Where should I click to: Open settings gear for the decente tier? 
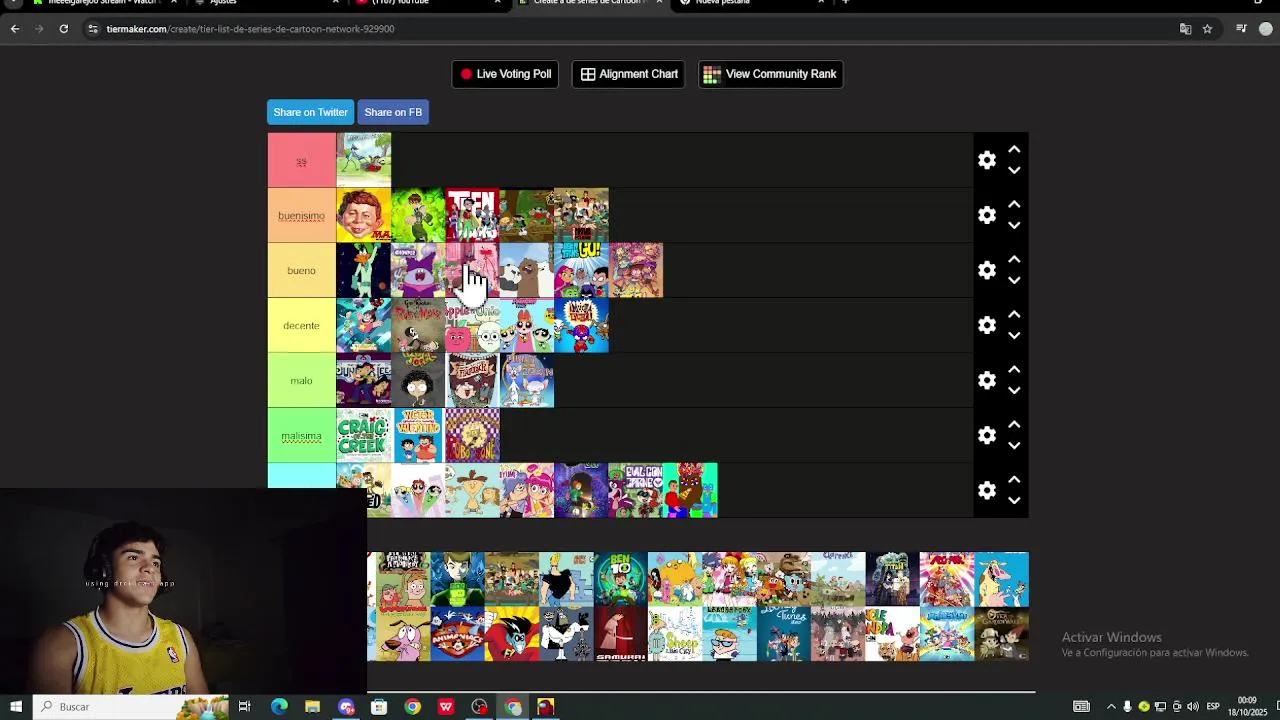[987, 325]
